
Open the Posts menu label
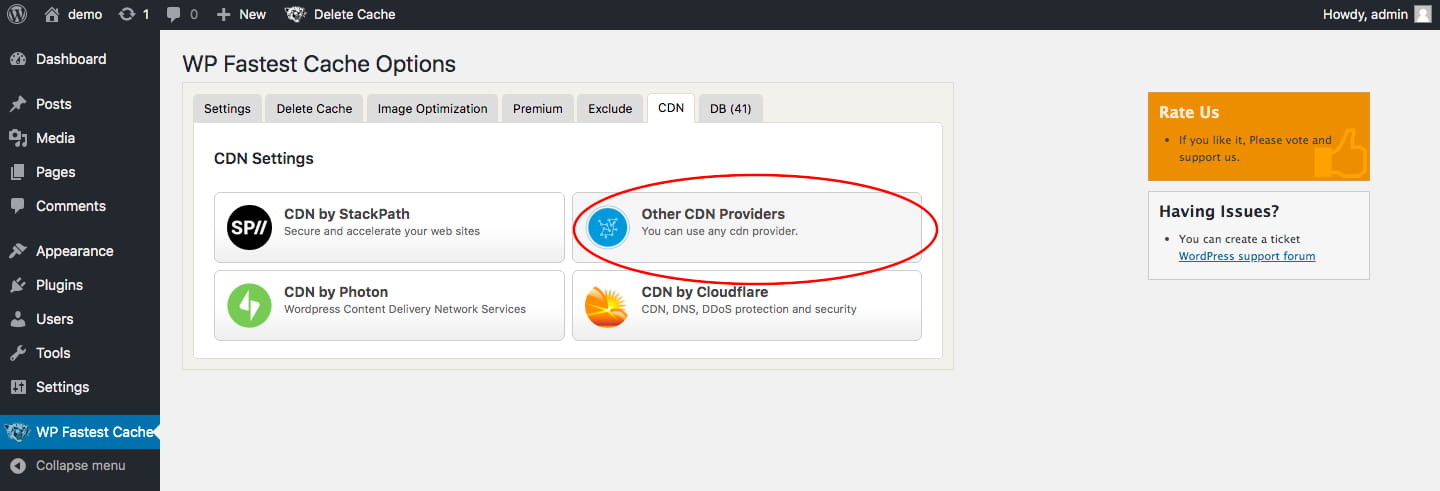pyautogui.click(x=54, y=104)
